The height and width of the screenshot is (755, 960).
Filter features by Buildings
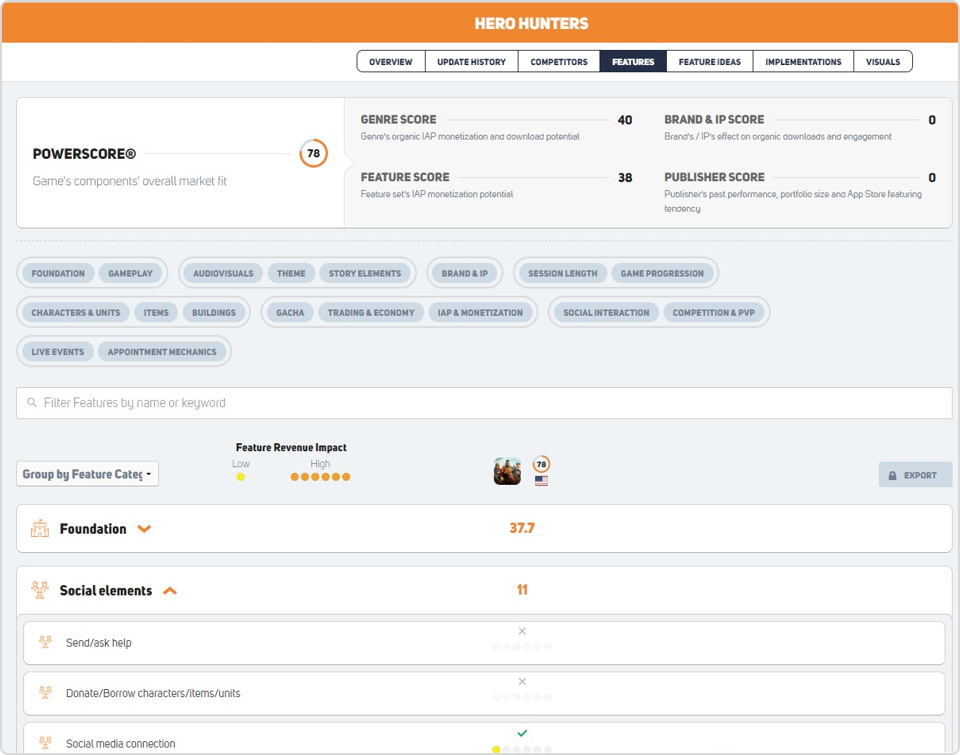(x=214, y=312)
